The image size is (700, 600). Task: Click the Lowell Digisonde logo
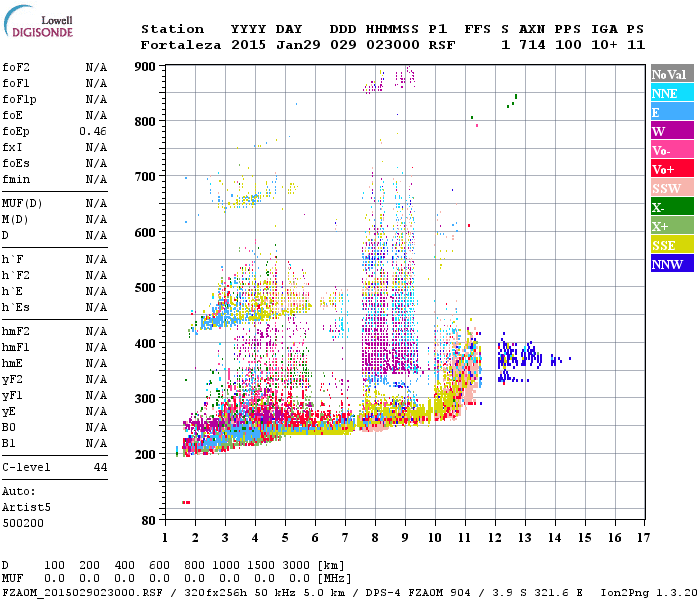click(38, 22)
